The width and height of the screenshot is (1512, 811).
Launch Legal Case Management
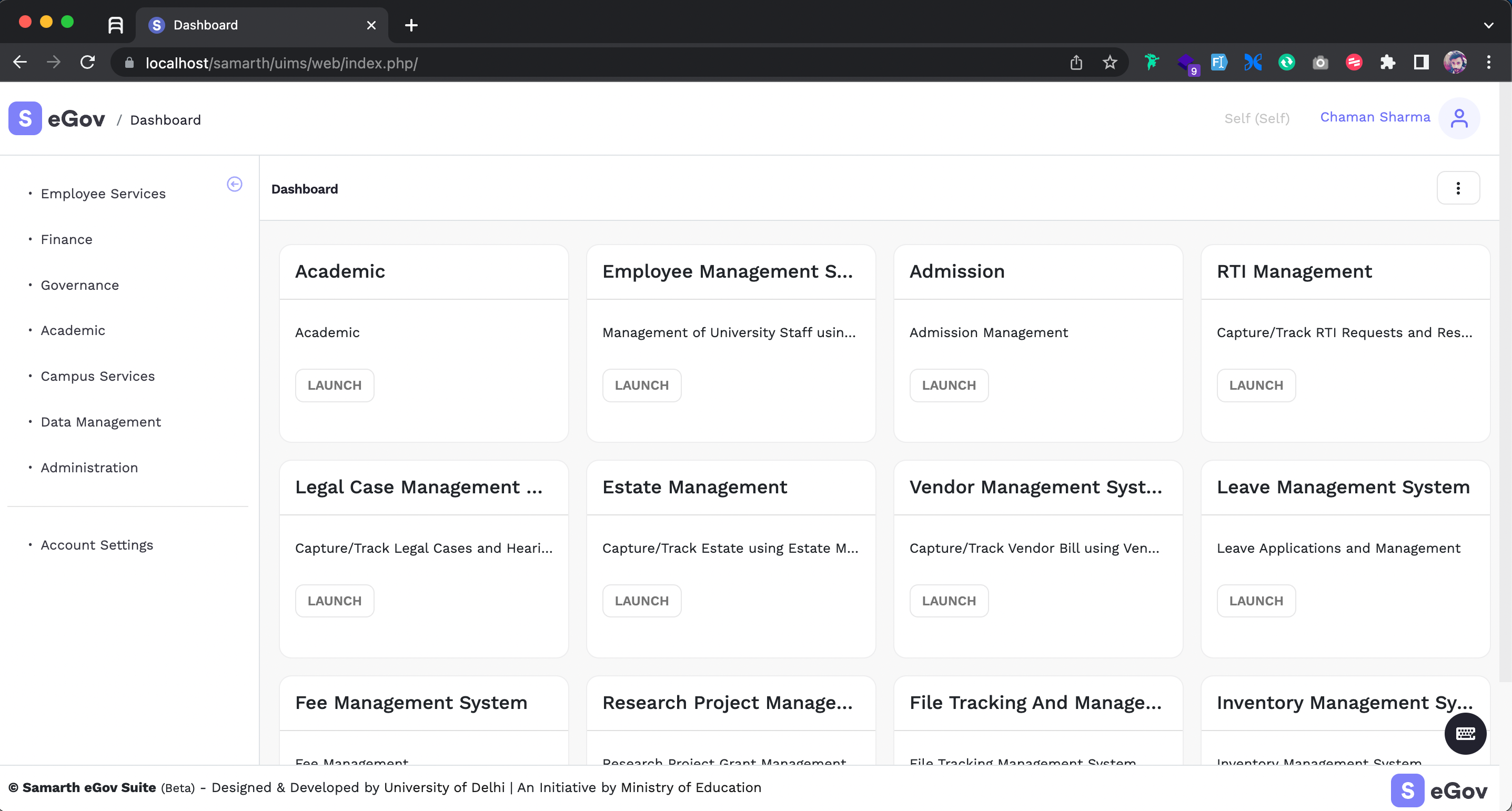pyautogui.click(x=335, y=601)
